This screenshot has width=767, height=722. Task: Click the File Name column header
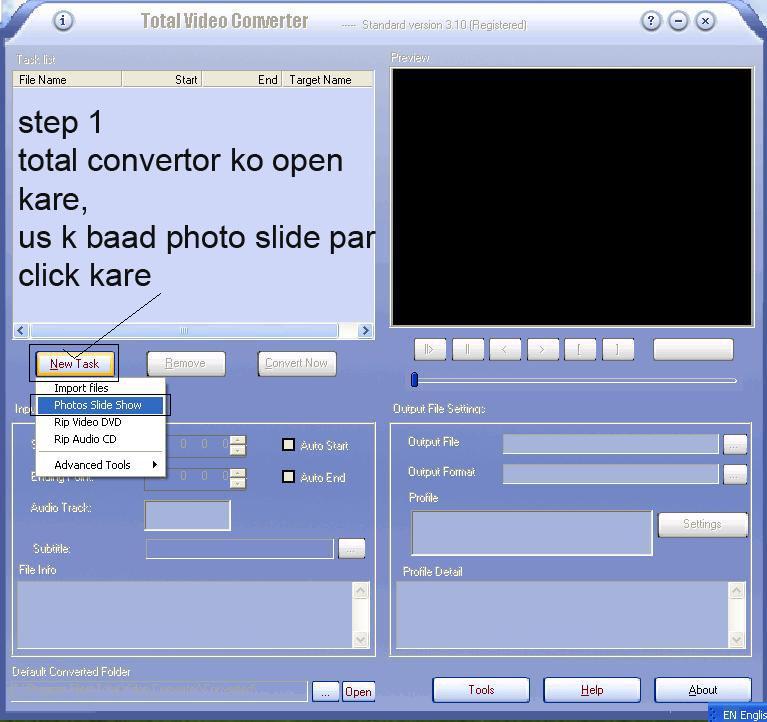point(68,79)
